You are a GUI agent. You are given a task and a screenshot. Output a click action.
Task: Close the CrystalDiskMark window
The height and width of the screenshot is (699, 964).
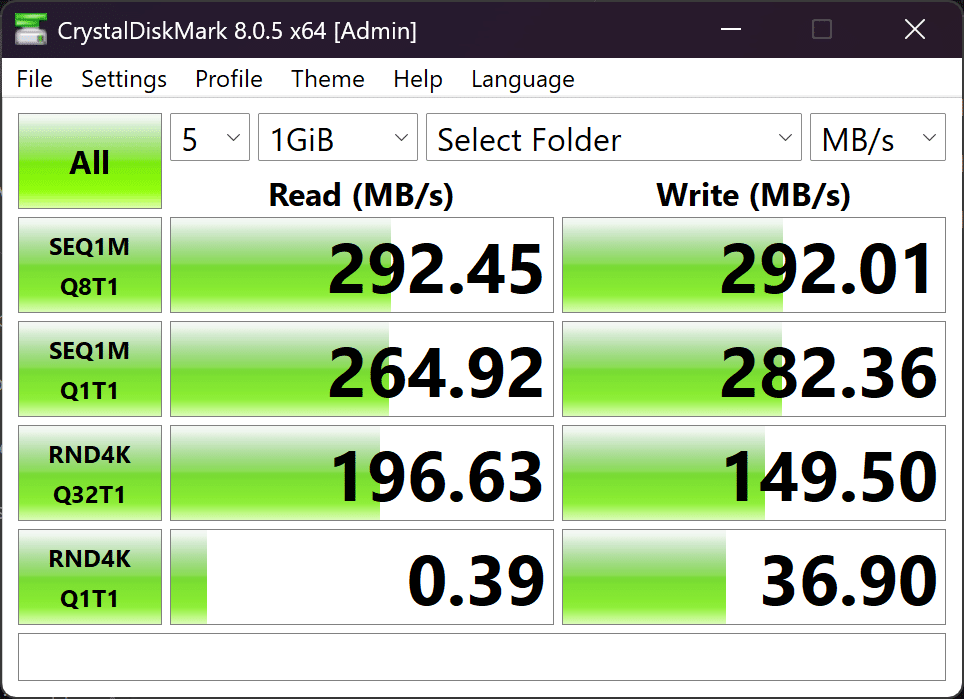click(x=914, y=30)
